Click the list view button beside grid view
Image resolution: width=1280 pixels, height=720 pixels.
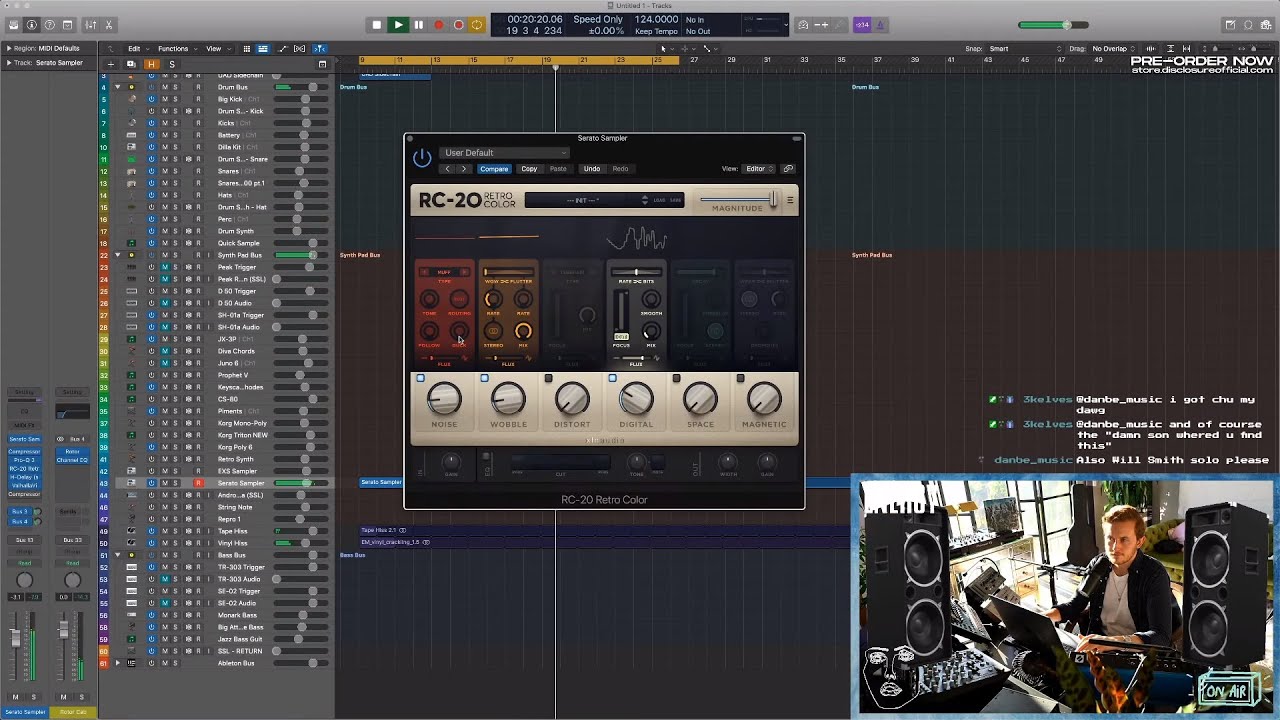click(263, 48)
